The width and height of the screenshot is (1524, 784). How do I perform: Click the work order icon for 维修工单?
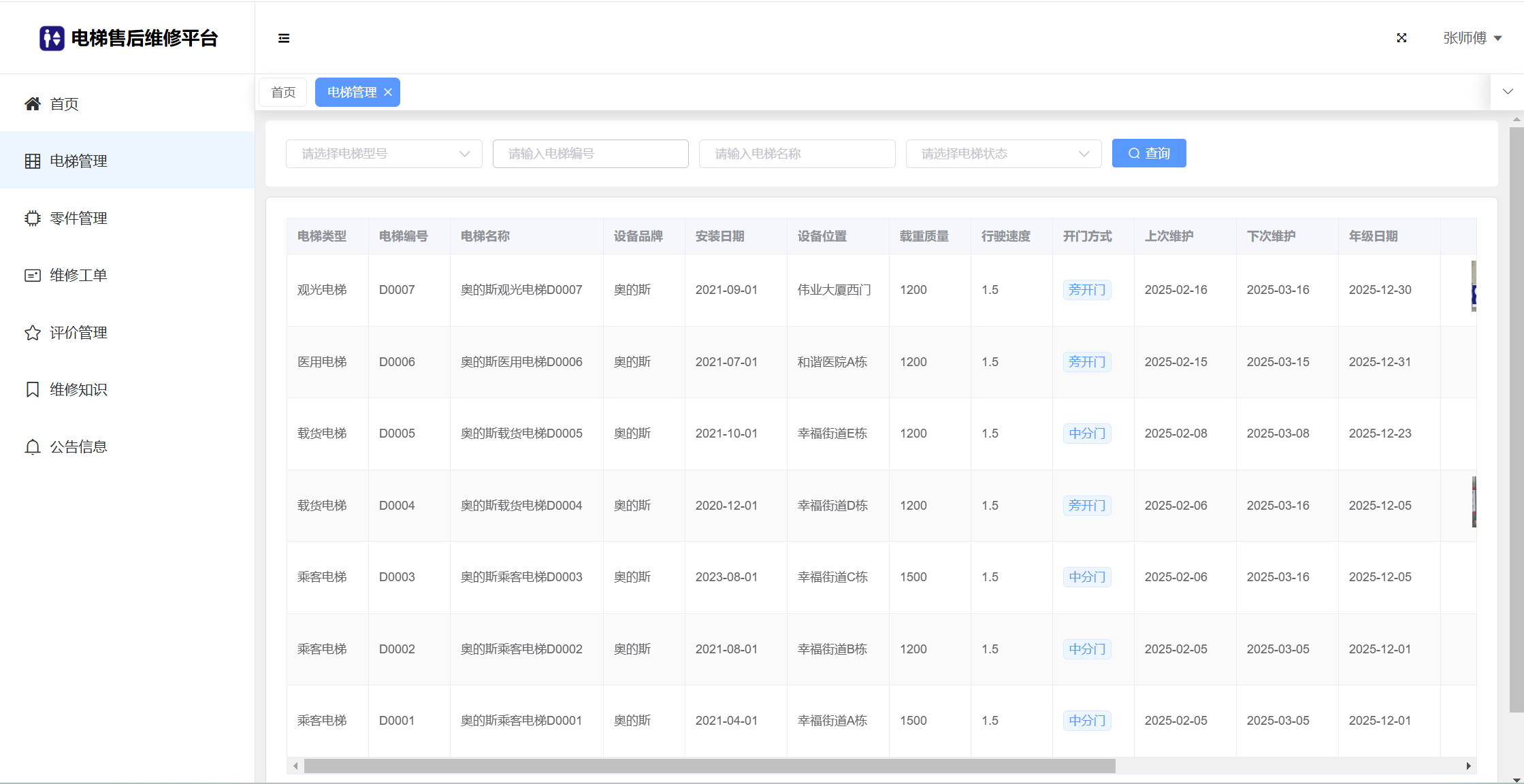[32, 276]
